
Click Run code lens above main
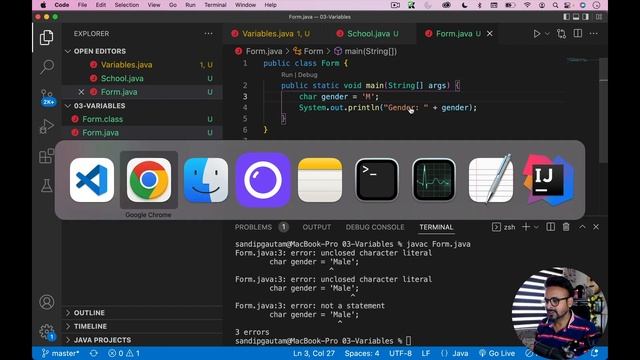tap(287, 75)
